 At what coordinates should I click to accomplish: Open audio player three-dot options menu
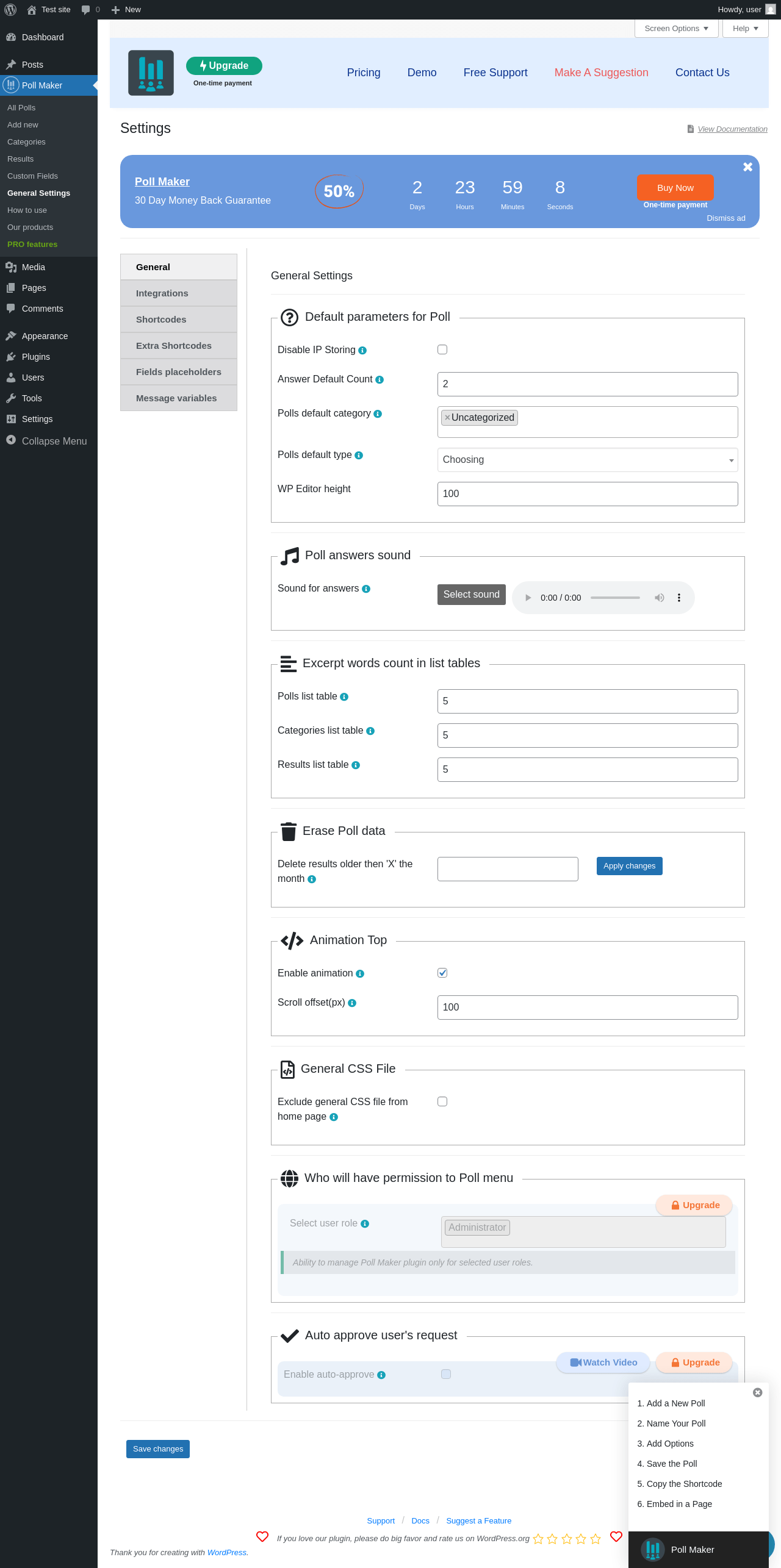click(x=679, y=598)
